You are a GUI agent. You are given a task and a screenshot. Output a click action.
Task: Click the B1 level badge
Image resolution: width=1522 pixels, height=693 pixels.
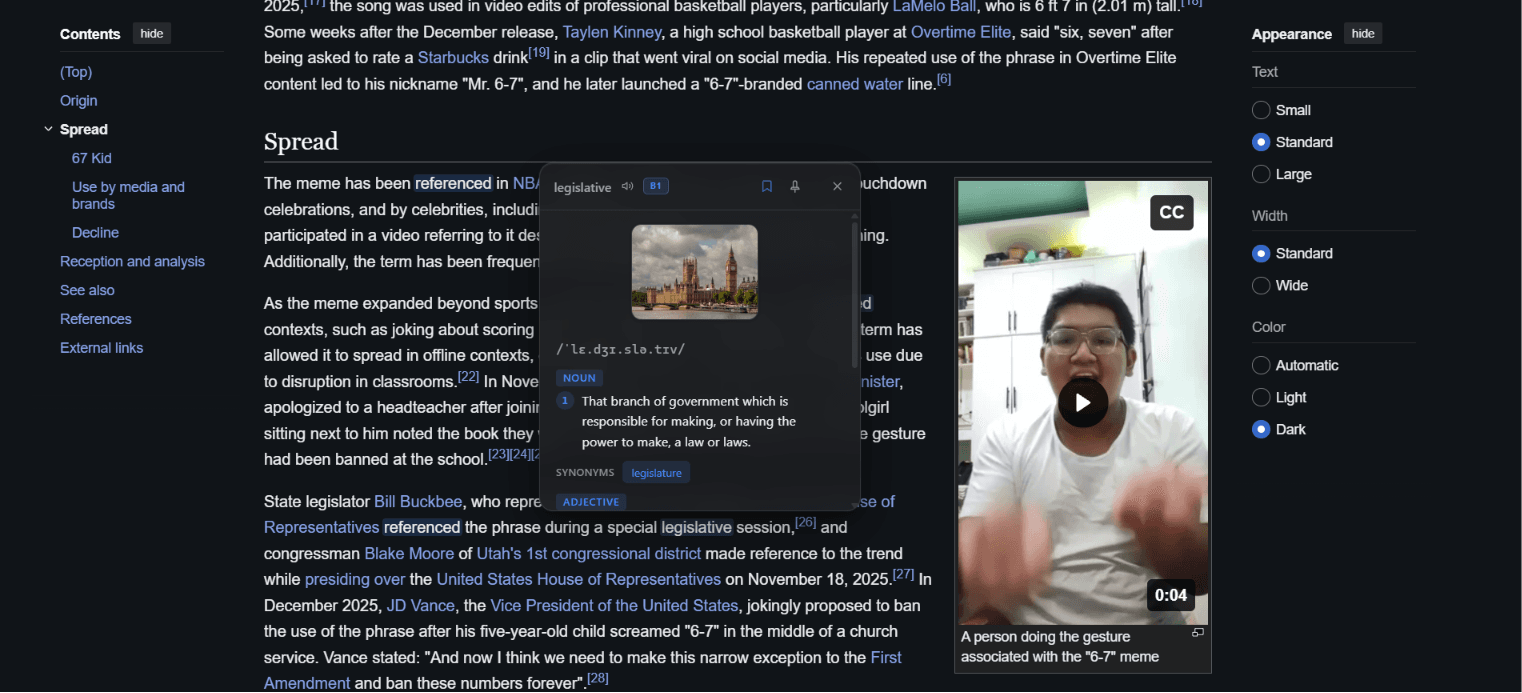tap(656, 186)
